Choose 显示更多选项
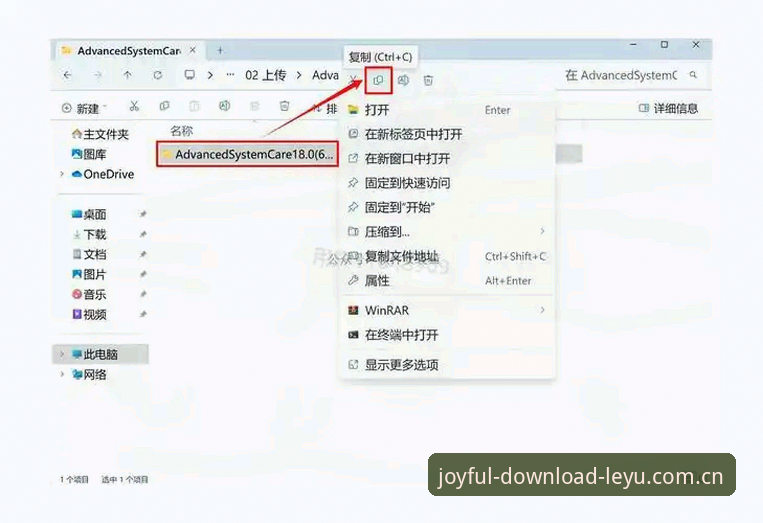The height and width of the screenshot is (523, 763). click(447, 364)
